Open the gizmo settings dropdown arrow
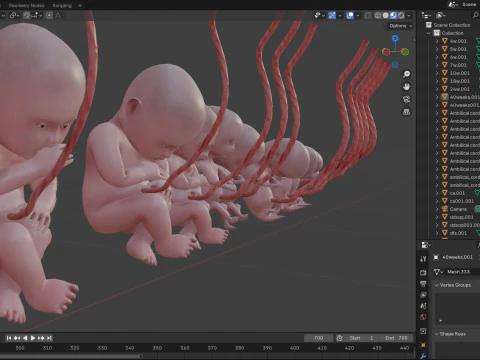Image resolution: width=480 pixels, height=360 pixels. point(340,15)
